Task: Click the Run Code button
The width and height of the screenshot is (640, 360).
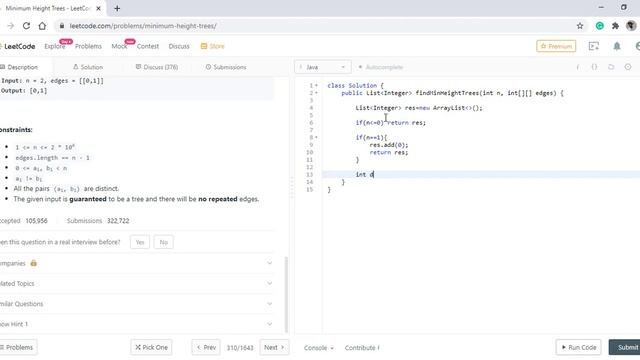Action: tap(578, 347)
